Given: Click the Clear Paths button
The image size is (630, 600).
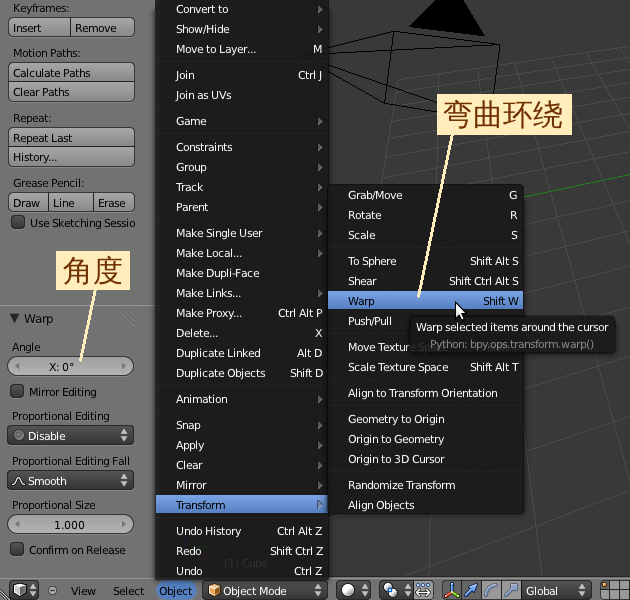Looking at the screenshot, I should [x=71, y=92].
